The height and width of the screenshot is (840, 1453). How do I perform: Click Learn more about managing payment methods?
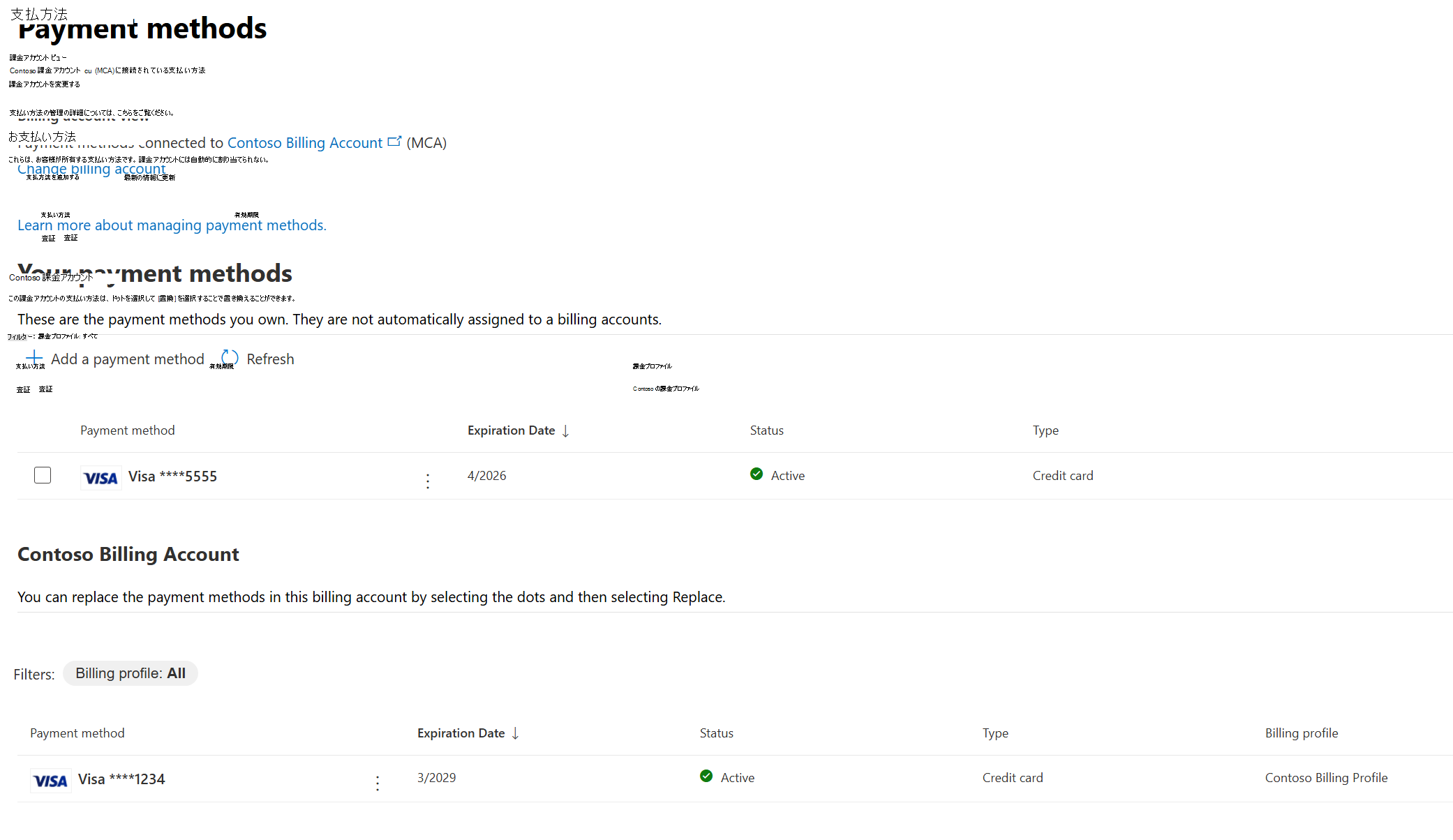coord(172,225)
